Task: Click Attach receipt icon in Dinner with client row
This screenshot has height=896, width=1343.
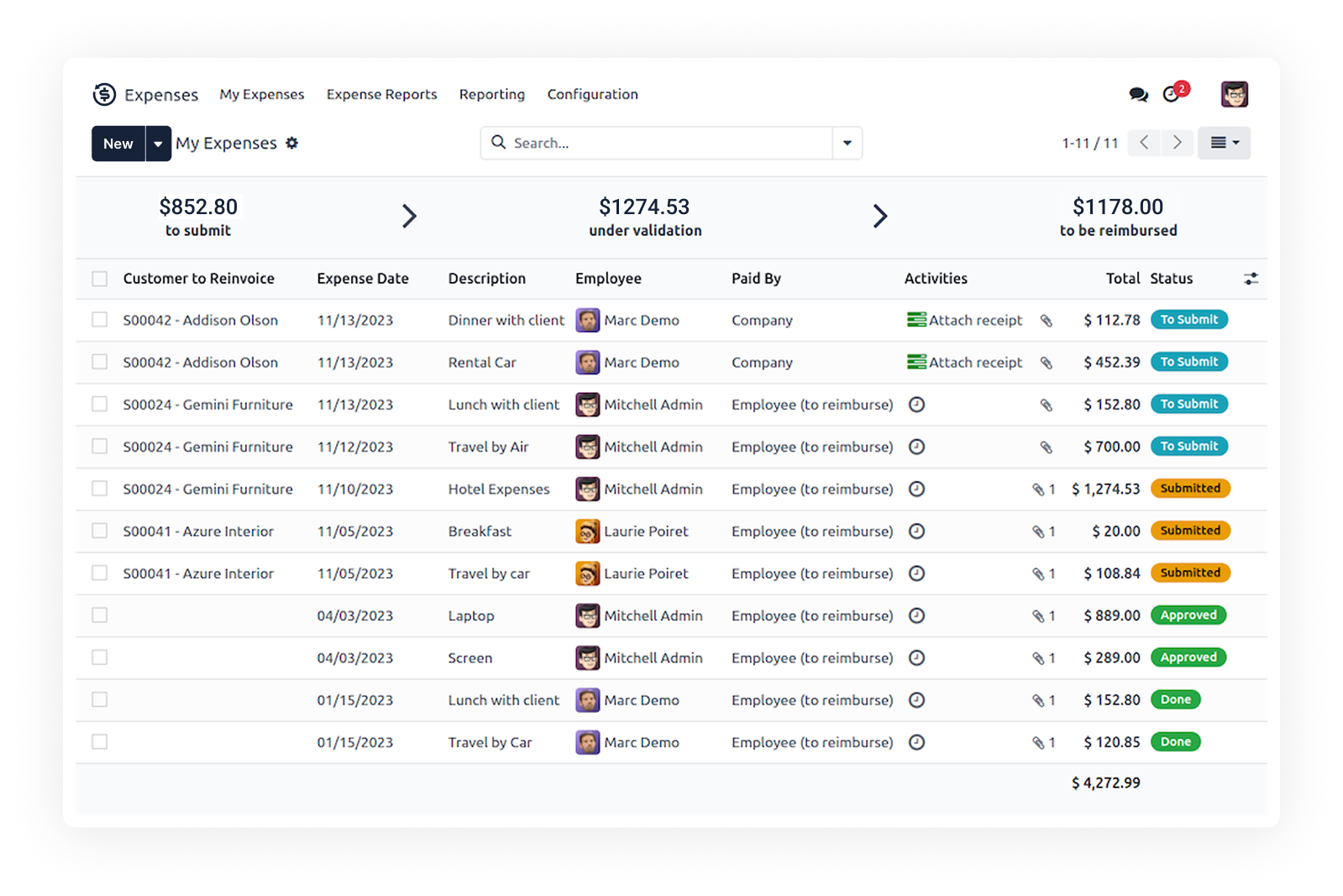Action: [x=916, y=320]
